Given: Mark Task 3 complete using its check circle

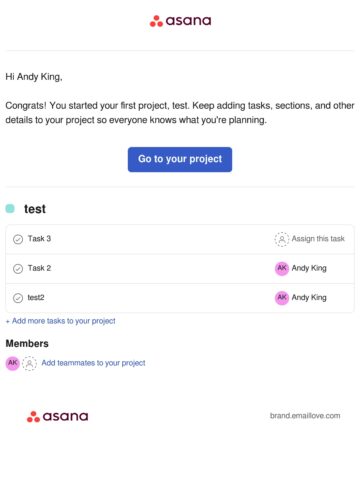Looking at the screenshot, I should (x=18, y=239).
